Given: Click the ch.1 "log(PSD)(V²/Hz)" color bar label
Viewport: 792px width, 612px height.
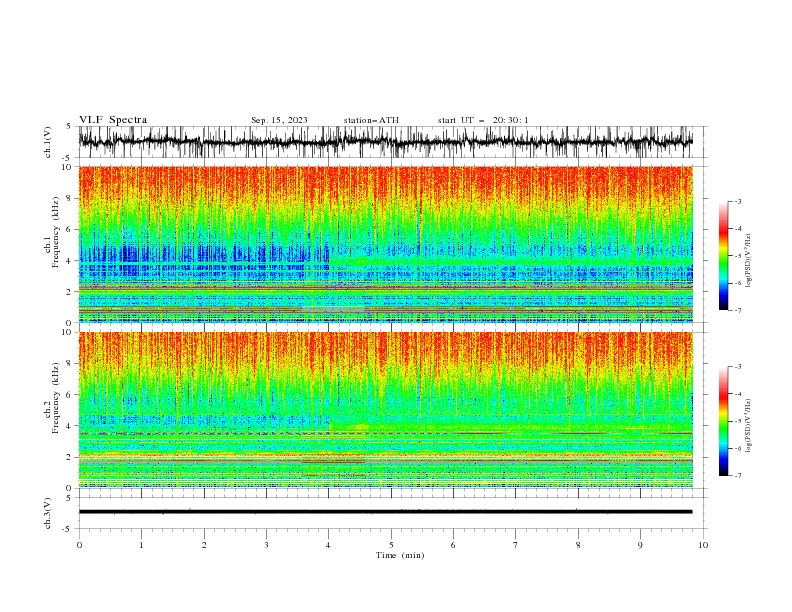Looking at the screenshot, I should point(749,261).
